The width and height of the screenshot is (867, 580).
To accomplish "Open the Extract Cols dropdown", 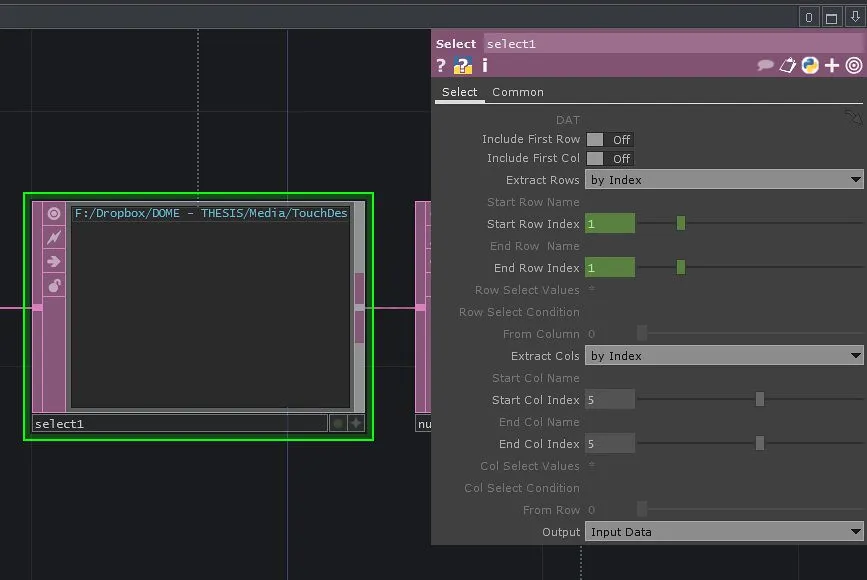I will point(724,356).
